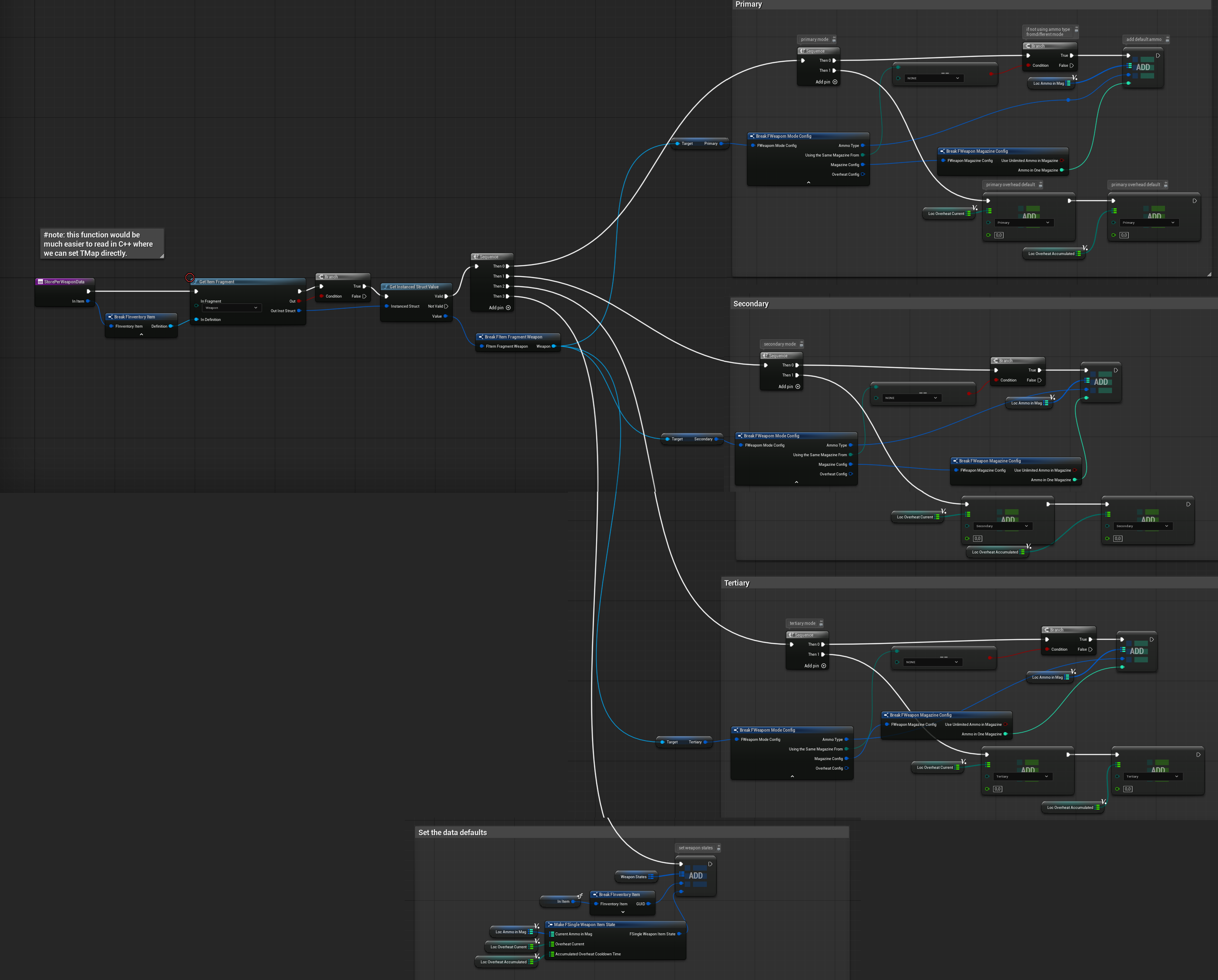
Task: Click Add pin icon on the main Sequence node
Action: point(508,308)
